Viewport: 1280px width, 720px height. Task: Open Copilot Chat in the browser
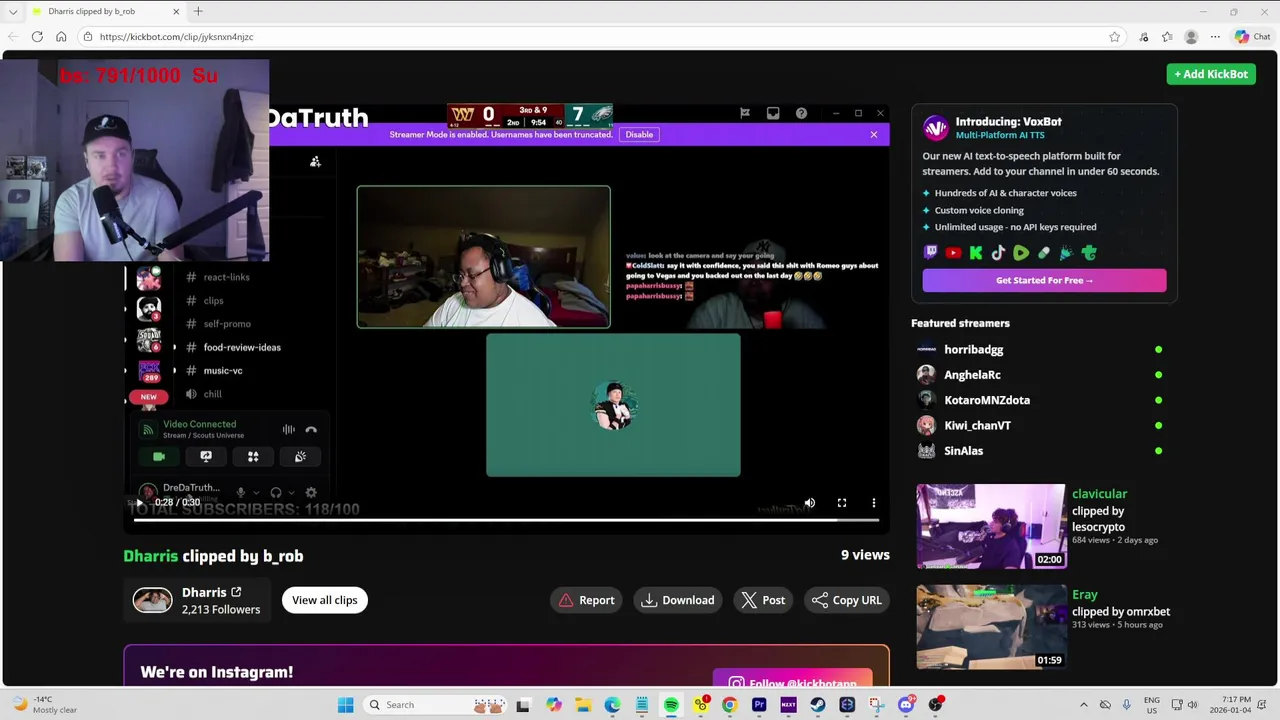[x=1252, y=37]
